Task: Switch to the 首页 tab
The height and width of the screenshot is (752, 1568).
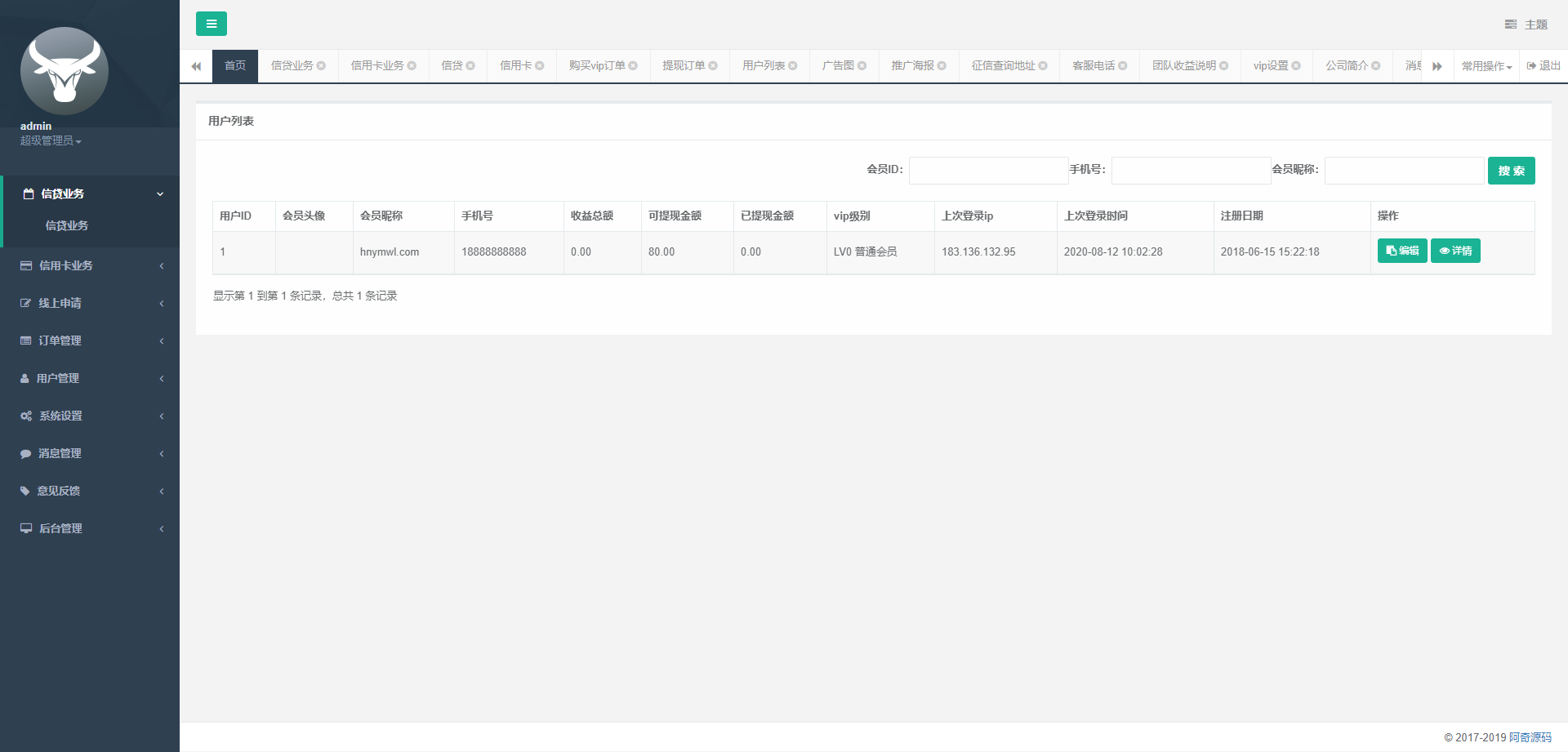Action: click(x=234, y=65)
